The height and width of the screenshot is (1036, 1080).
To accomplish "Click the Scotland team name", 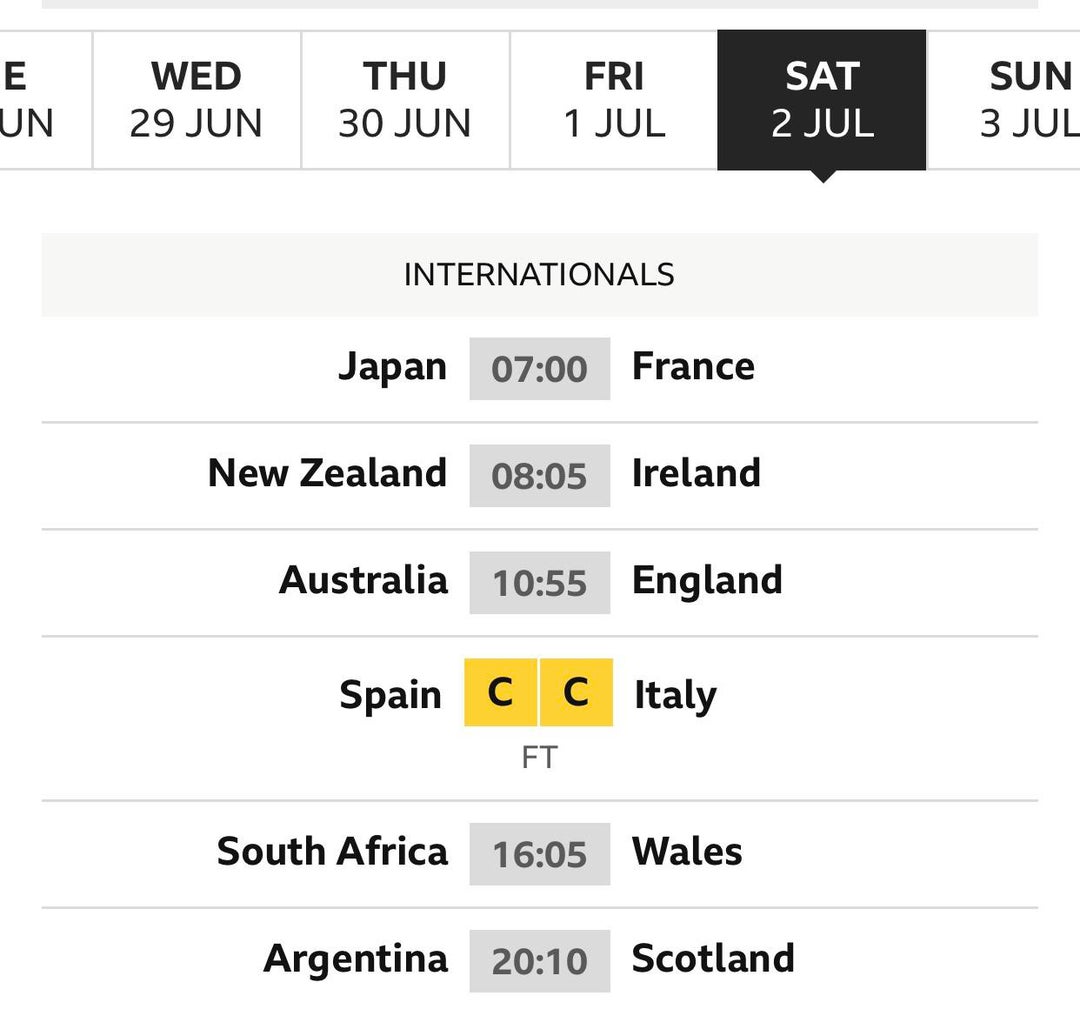I will 713,958.
